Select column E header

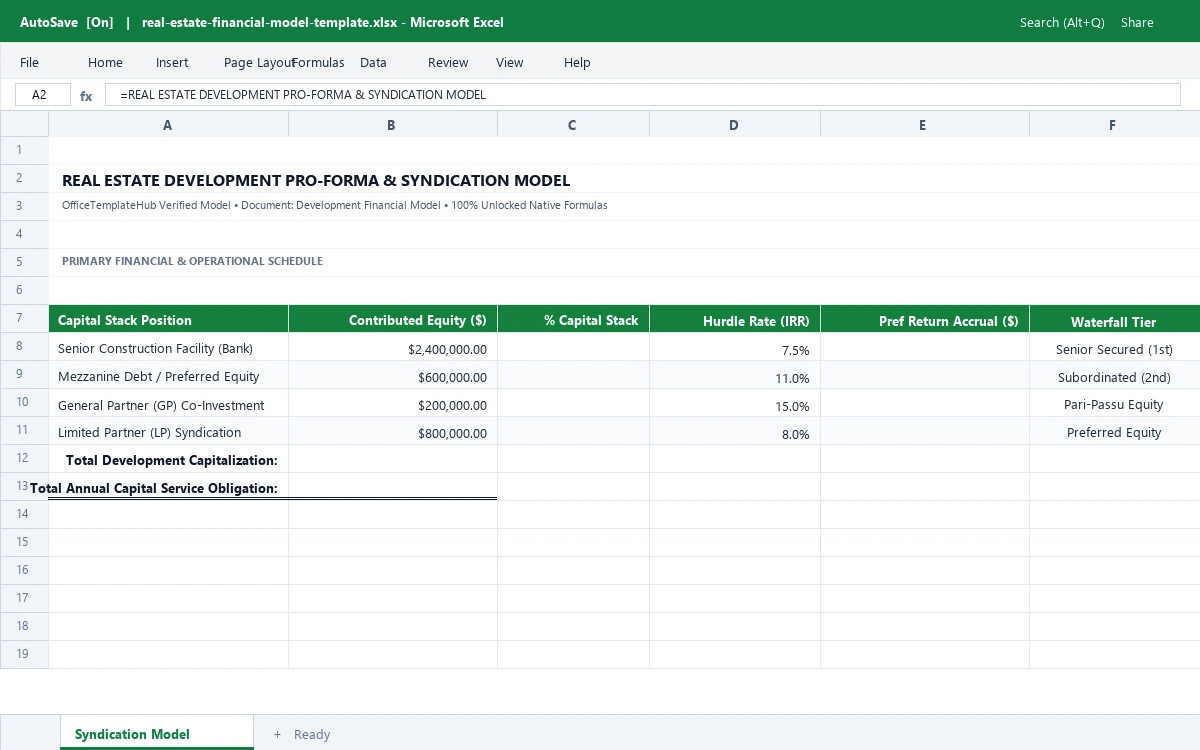924,125
